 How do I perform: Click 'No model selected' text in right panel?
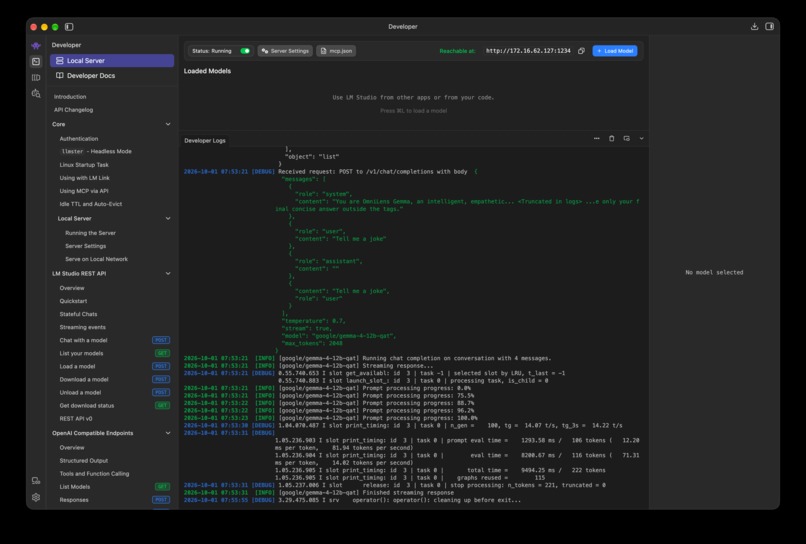point(714,273)
